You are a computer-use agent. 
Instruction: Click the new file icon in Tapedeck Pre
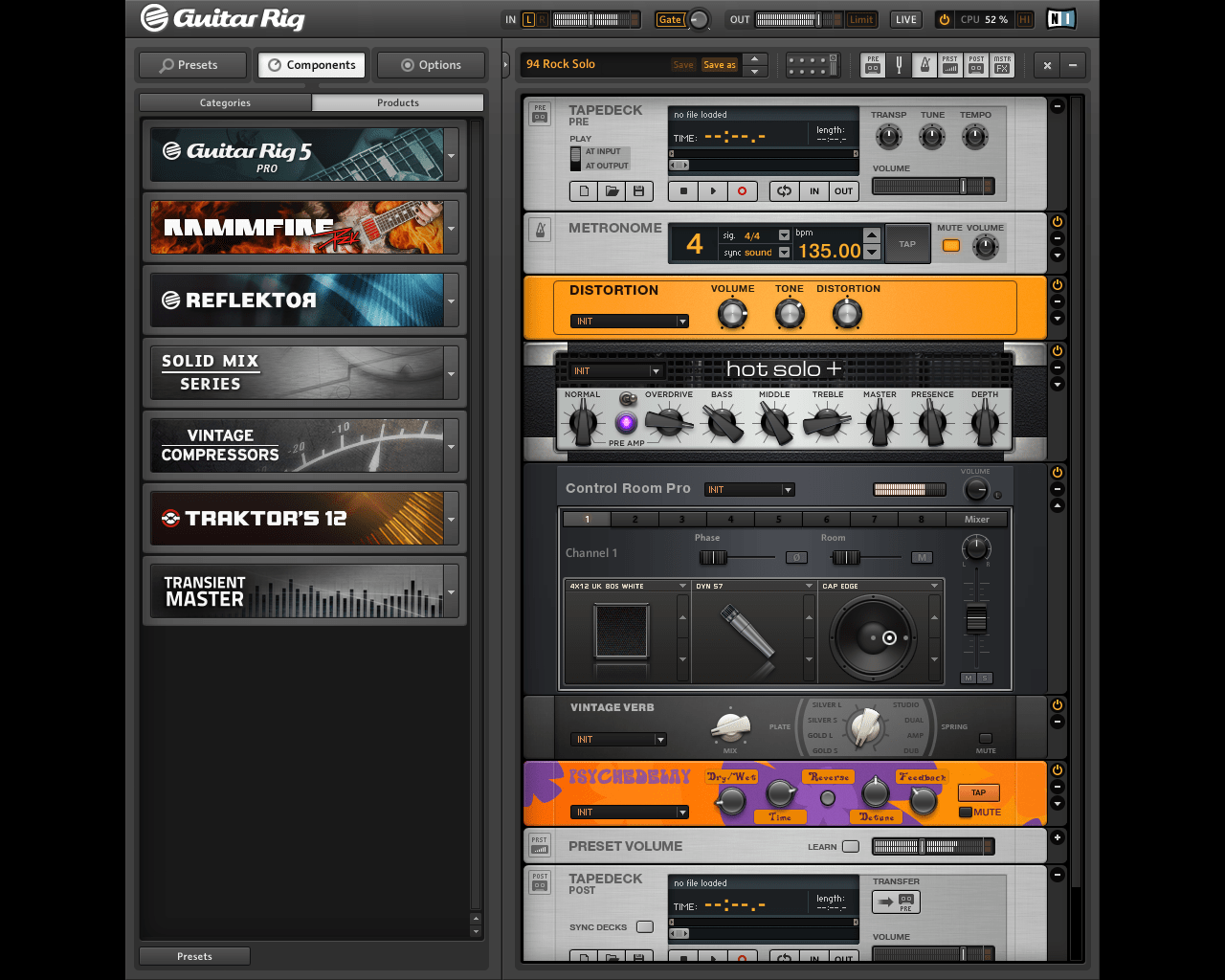[584, 191]
